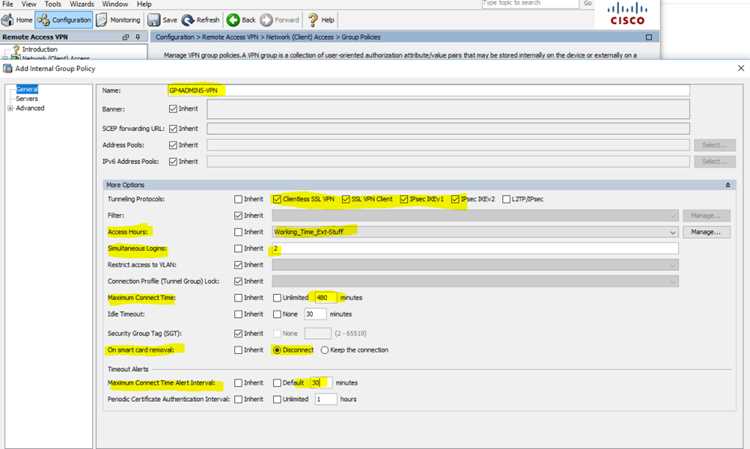Click the Maximum Connect Time minutes field

324,298
